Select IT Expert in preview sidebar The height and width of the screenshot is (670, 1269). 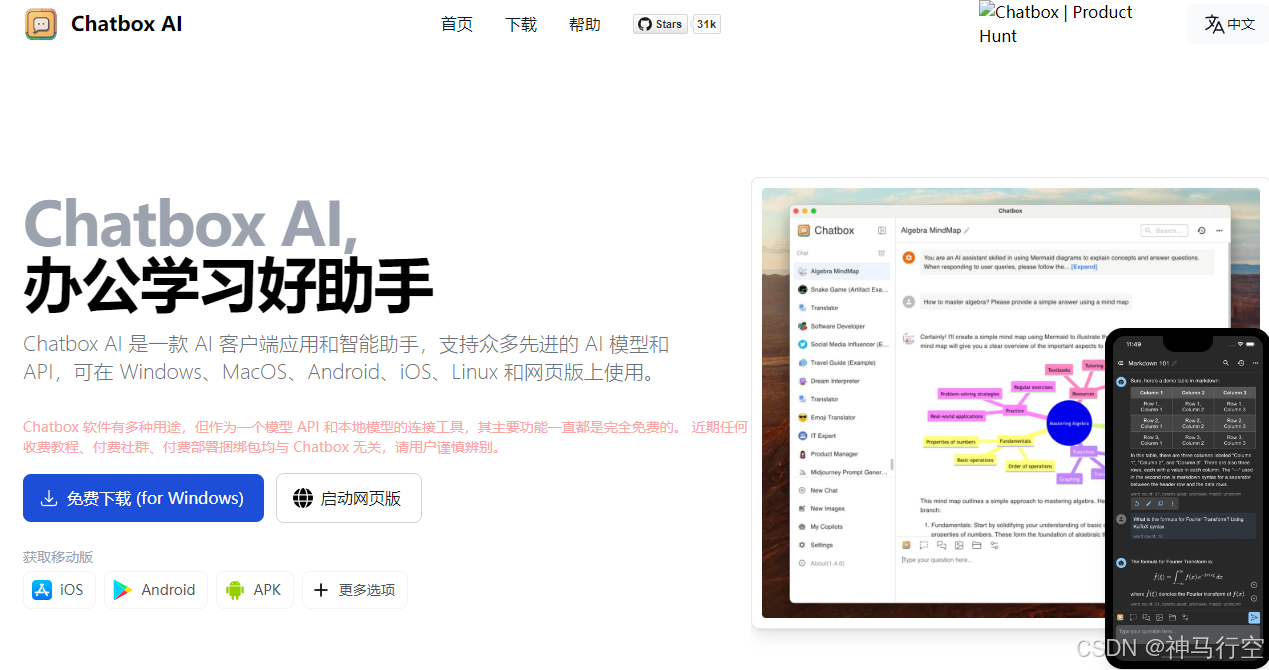[842, 436]
